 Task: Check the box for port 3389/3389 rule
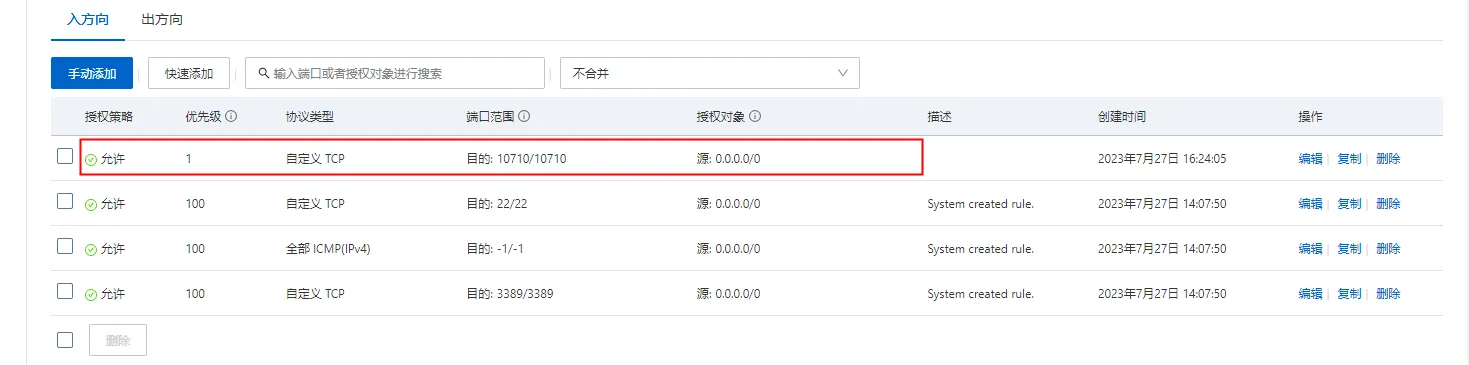(65, 291)
